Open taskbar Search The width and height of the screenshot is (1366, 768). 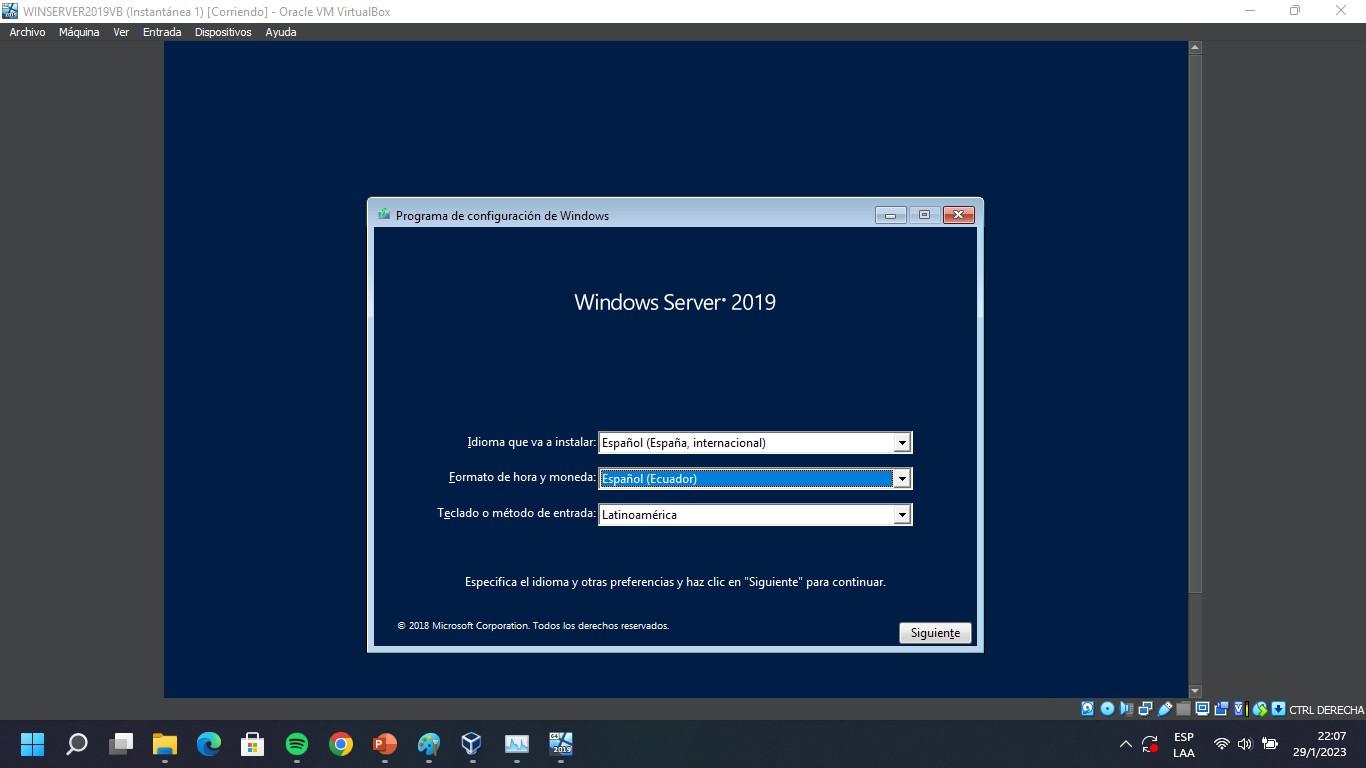click(x=77, y=744)
